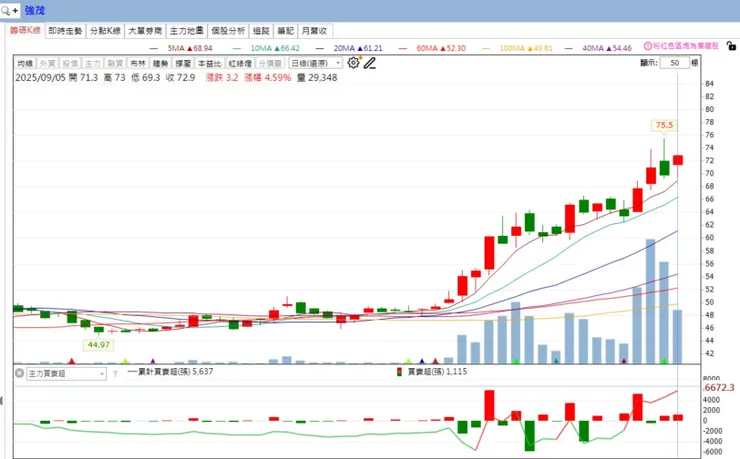Viewport: 740px width, 459px height.
Task: Open chart settings gear icon
Action: tap(353, 63)
